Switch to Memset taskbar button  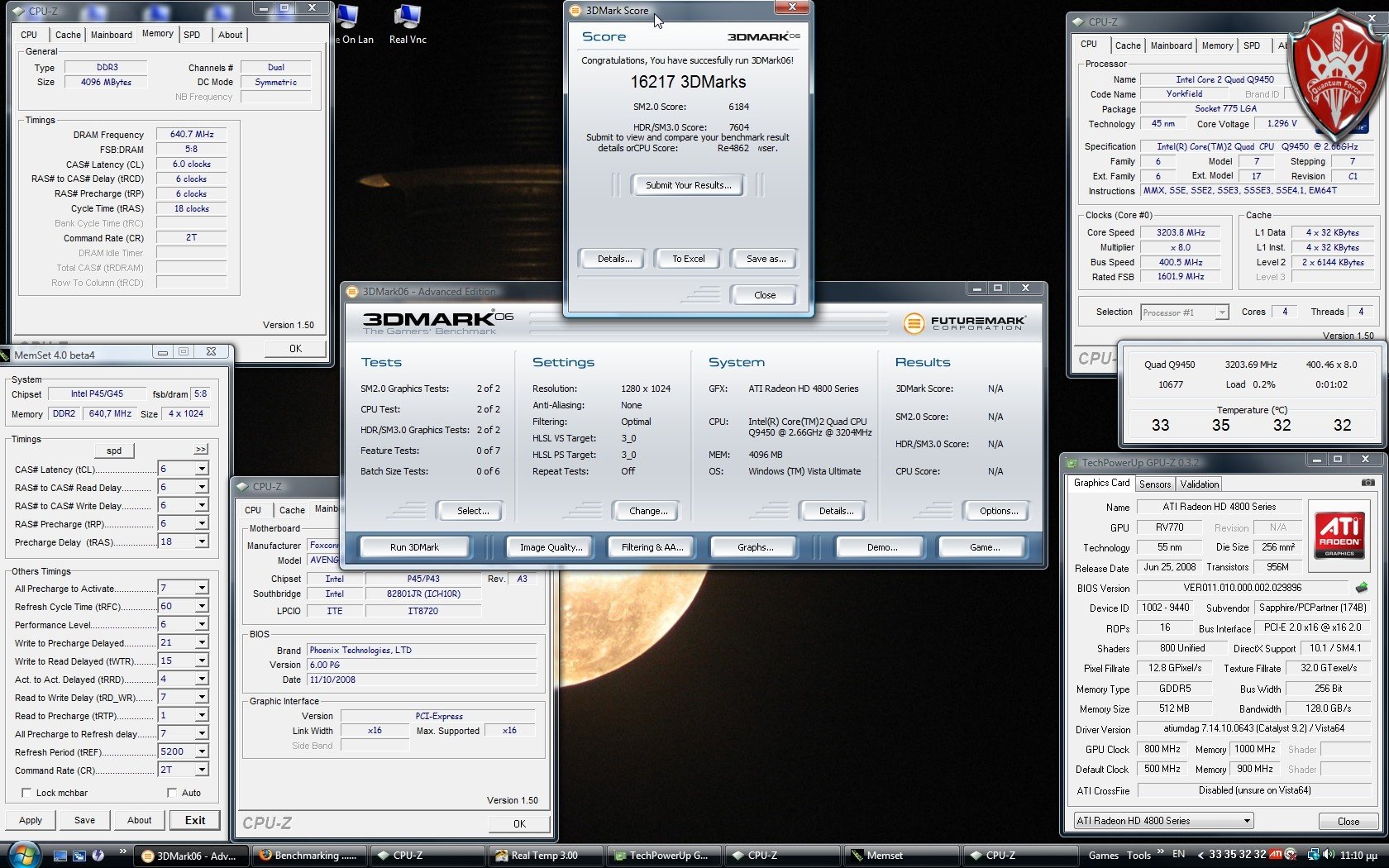pyautogui.click(x=901, y=856)
